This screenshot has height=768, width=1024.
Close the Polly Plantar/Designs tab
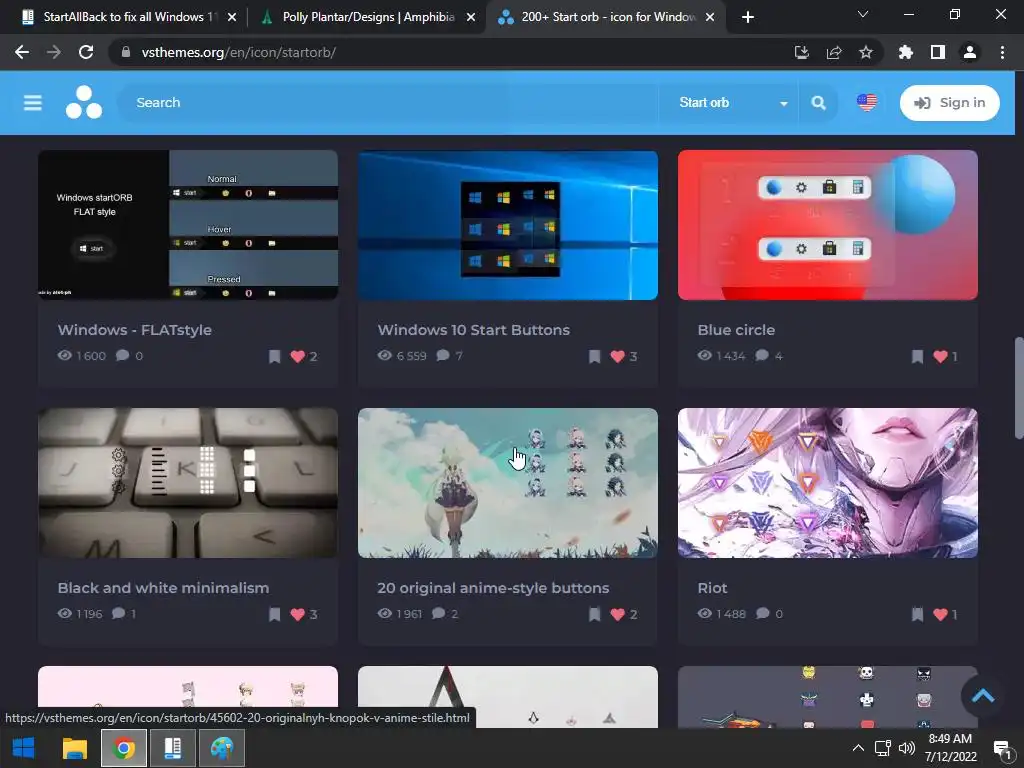tap(471, 18)
